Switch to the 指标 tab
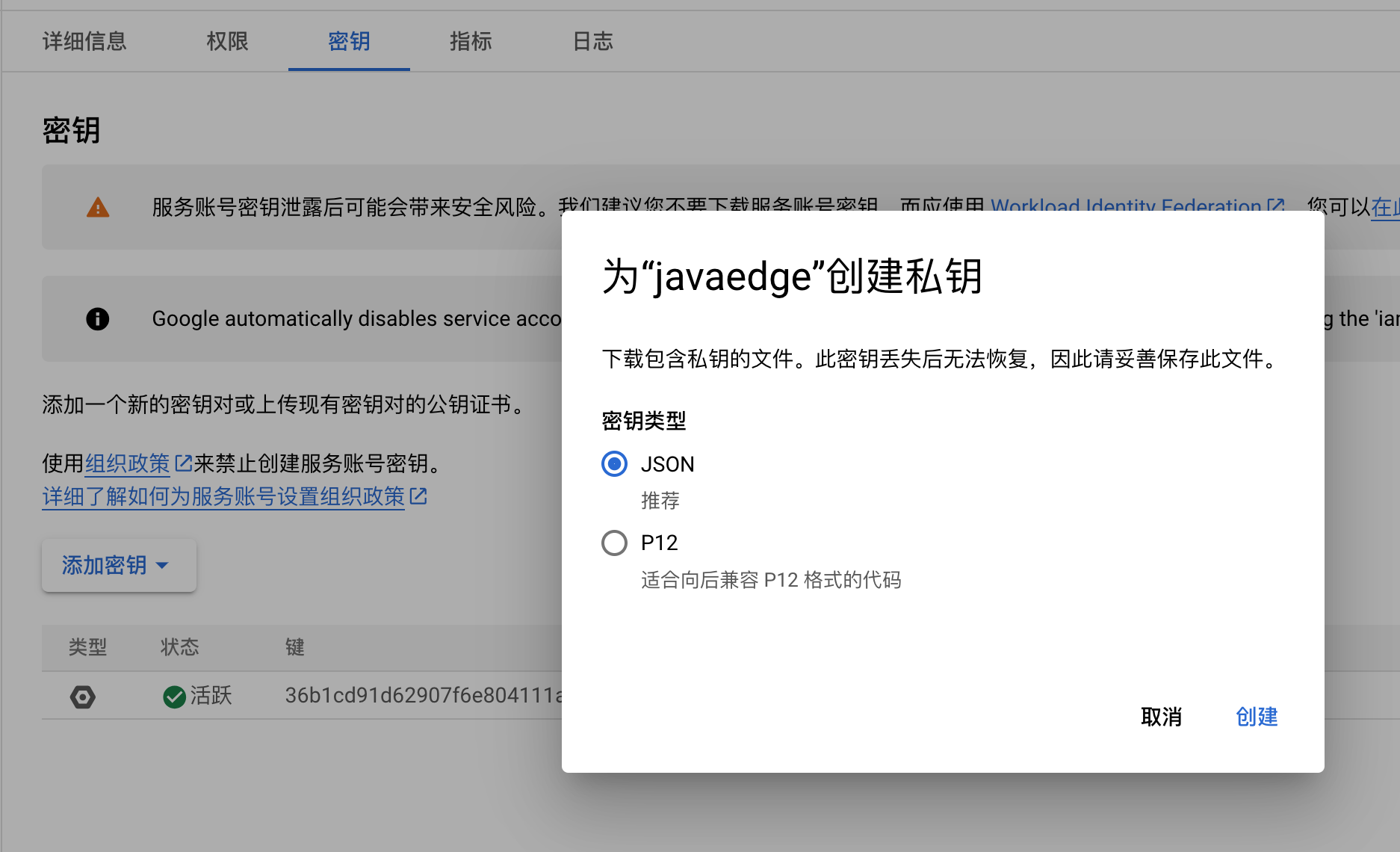Viewport: 1400px width, 852px height. point(471,41)
